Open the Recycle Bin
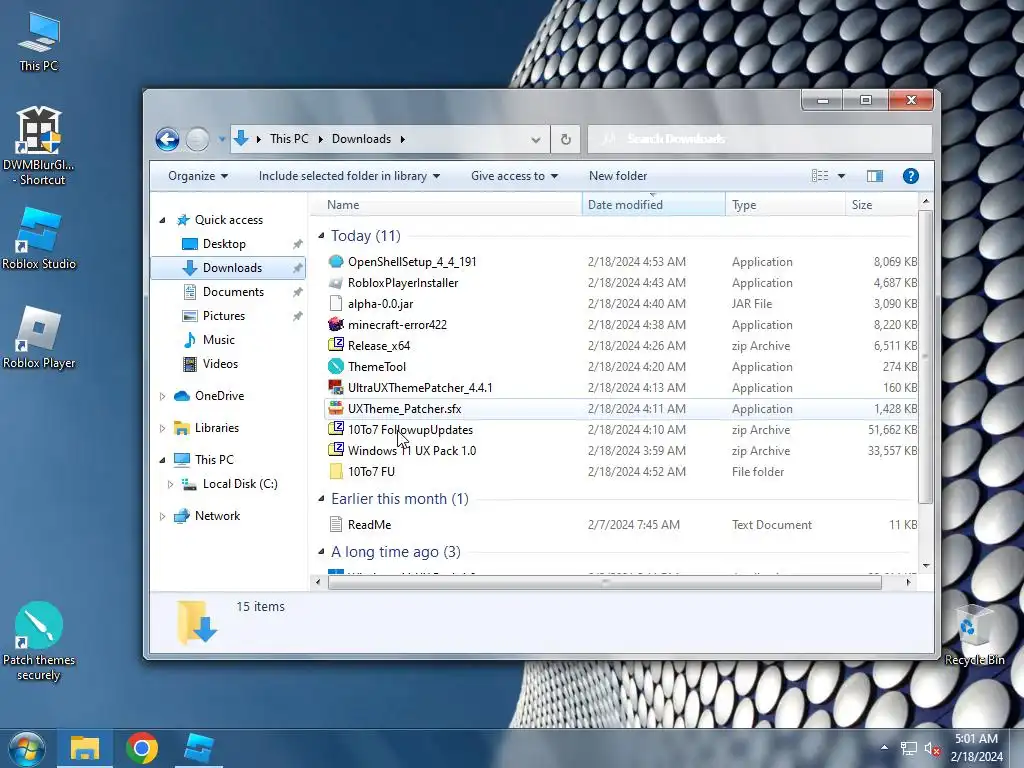This screenshot has height=768, width=1024. (x=974, y=635)
